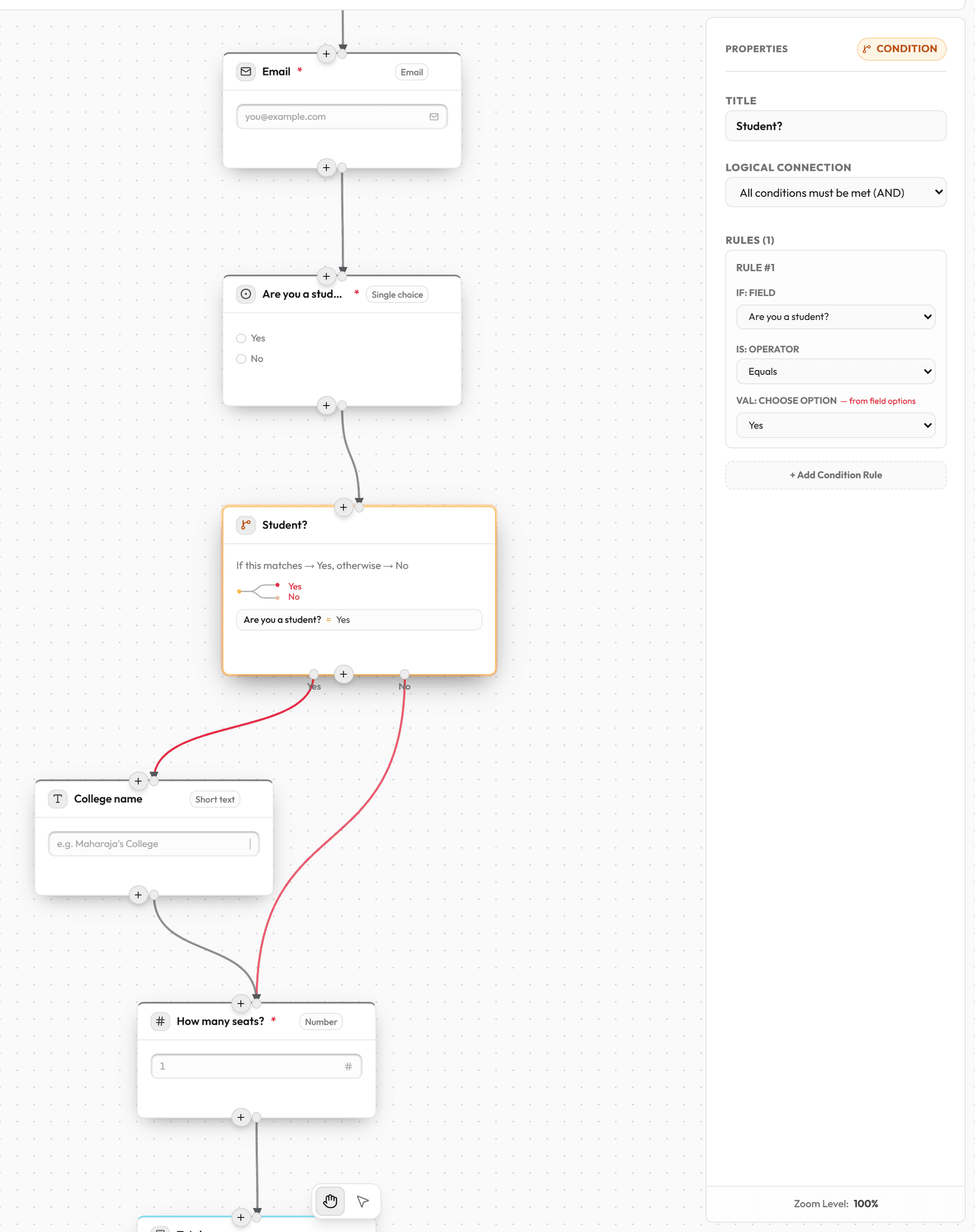Click the plus button below Email node
This screenshot has width=975, height=1232.
327,168
